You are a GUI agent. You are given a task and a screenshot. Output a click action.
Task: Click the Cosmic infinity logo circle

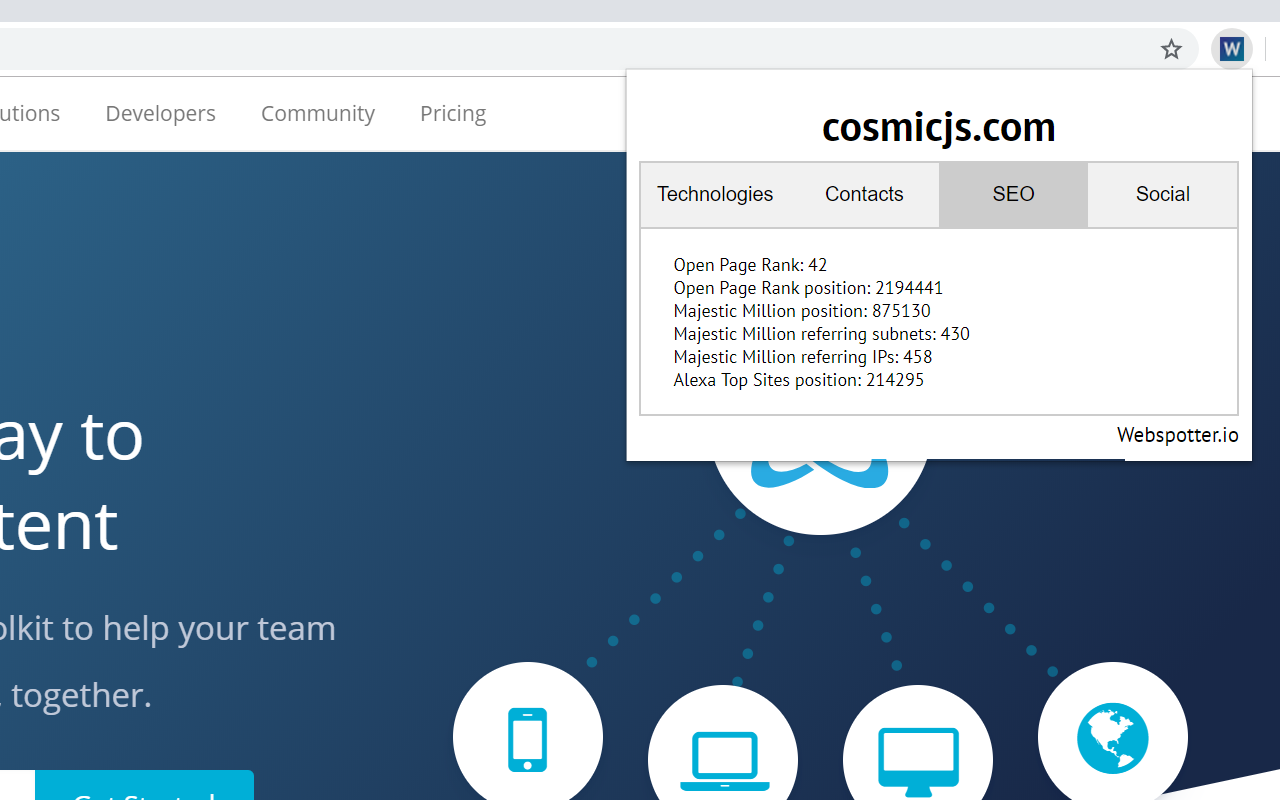[820, 497]
